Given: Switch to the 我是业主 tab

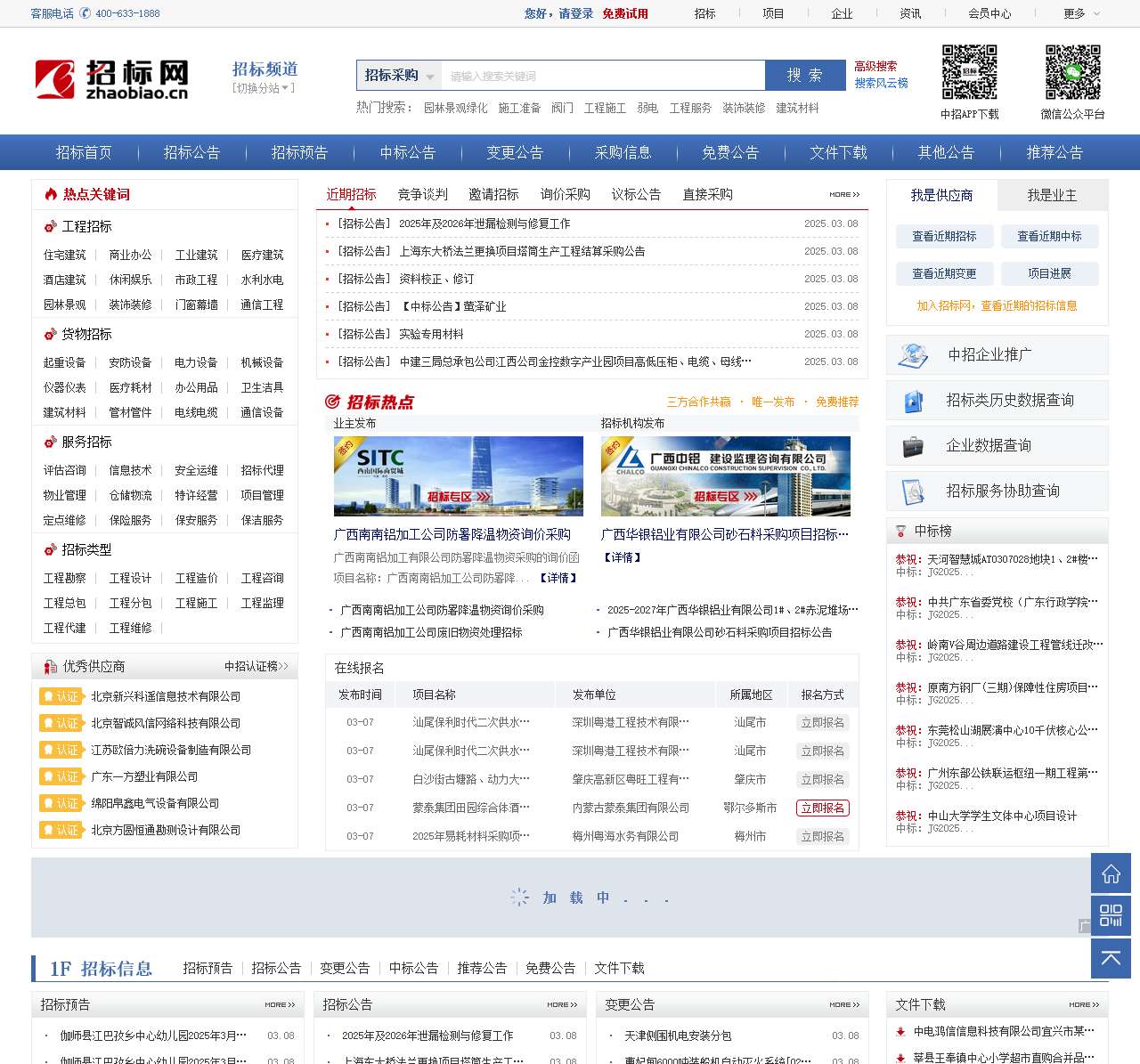Looking at the screenshot, I should click(x=1052, y=195).
